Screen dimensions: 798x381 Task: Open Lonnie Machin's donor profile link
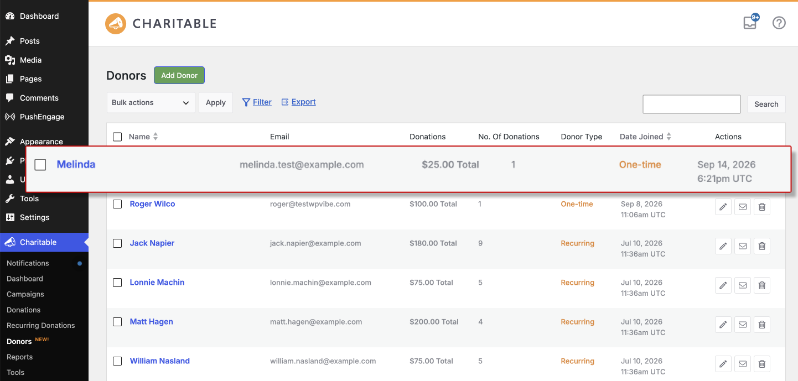(157, 282)
